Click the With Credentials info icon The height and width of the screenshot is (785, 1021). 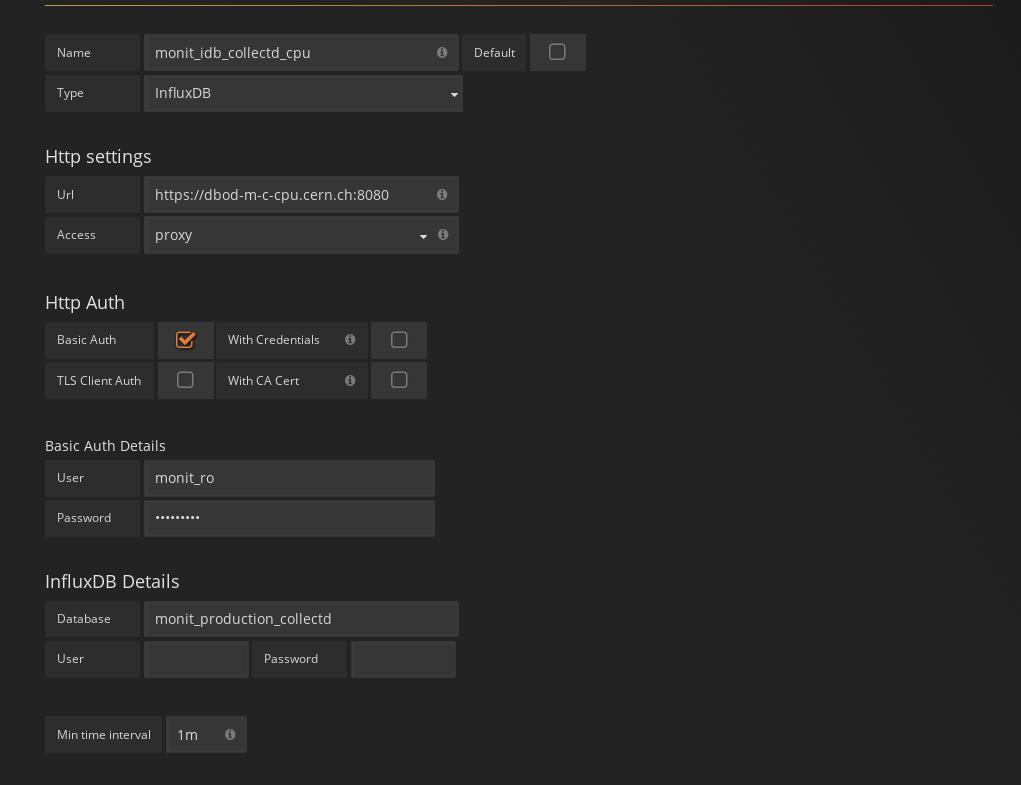pyautogui.click(x=350, y=340)
